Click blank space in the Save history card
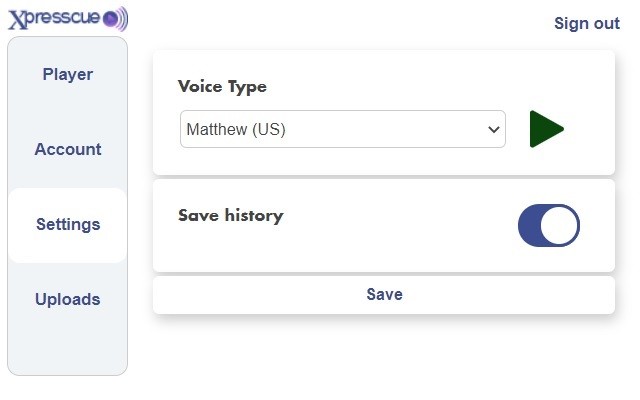 (x=380, y=245)
